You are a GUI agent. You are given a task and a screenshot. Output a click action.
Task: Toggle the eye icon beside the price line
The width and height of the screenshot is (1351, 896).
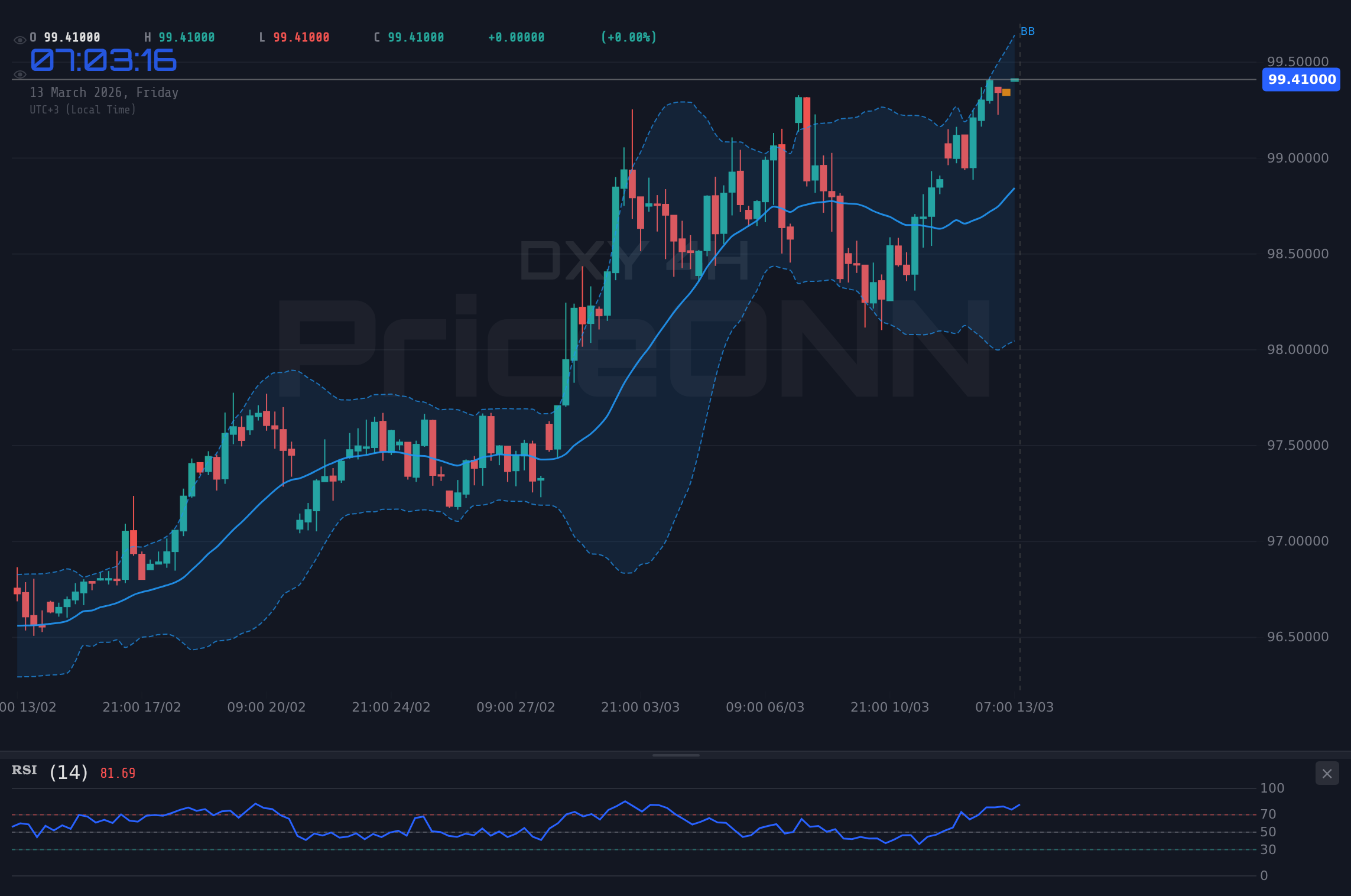[20, 74]
